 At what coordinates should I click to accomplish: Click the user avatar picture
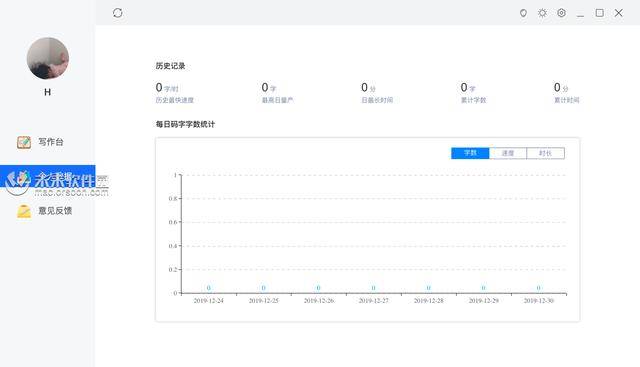tap(48, 58)
